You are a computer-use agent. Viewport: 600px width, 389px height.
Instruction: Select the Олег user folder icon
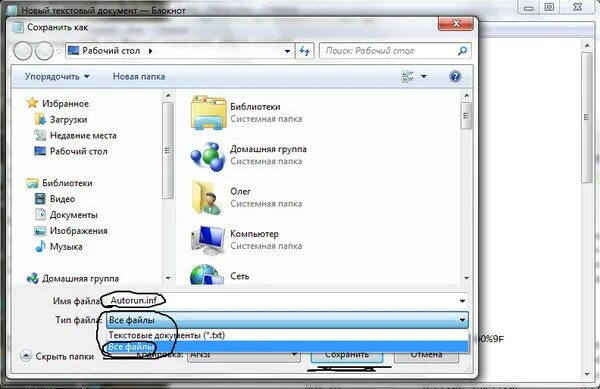click(207, 198)
